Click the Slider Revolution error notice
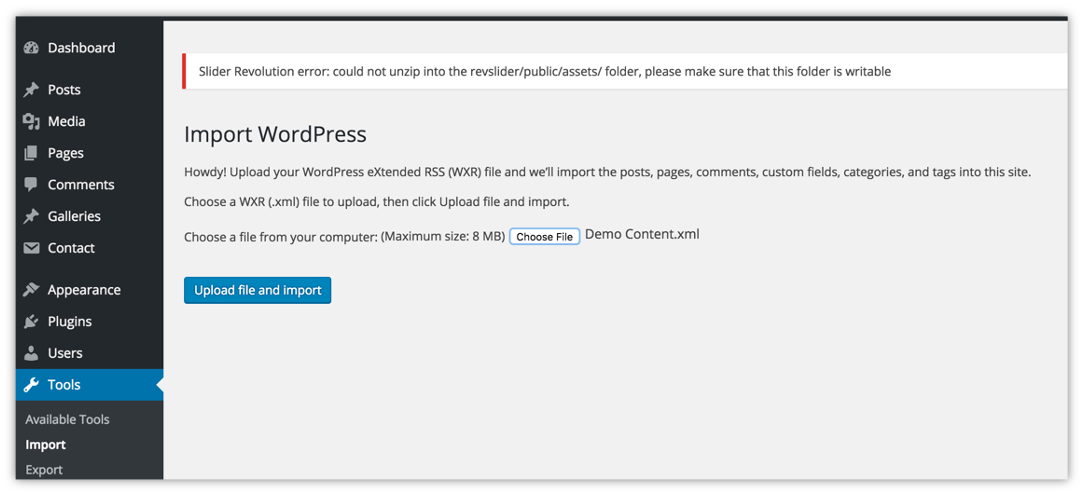 [x=625, y=71]
